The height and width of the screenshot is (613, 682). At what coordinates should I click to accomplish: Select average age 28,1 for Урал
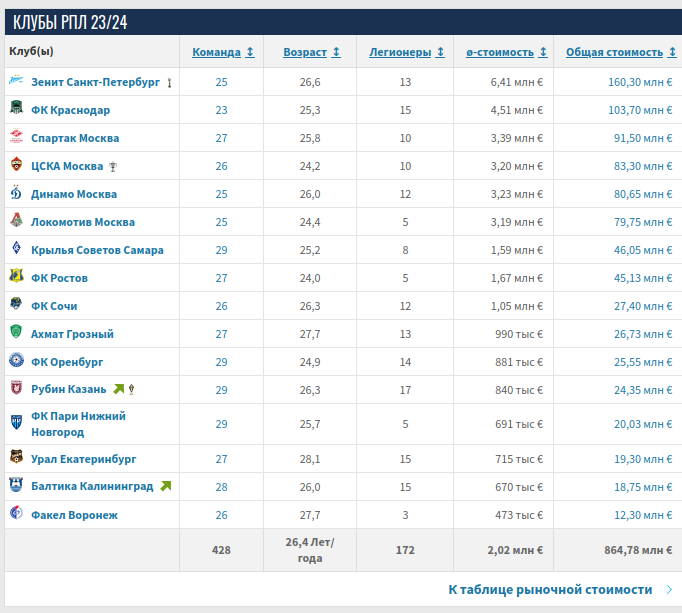[310, 459]
